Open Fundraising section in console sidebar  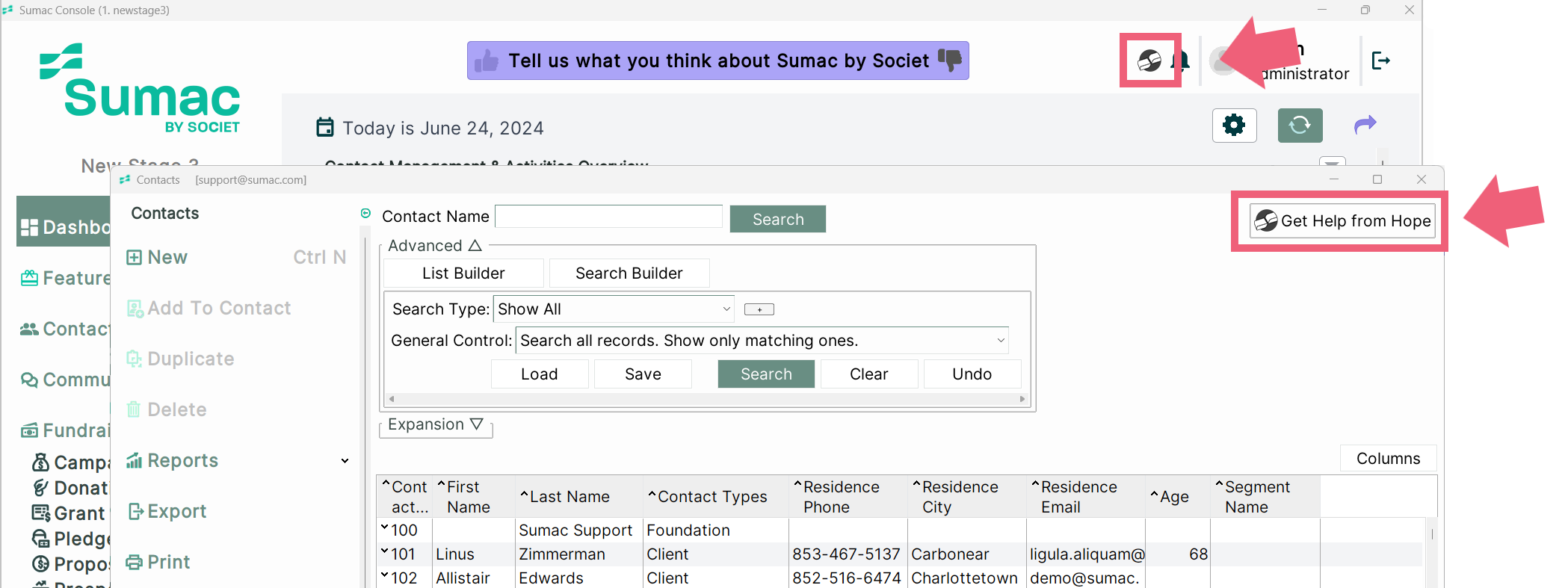click(66, 430)
